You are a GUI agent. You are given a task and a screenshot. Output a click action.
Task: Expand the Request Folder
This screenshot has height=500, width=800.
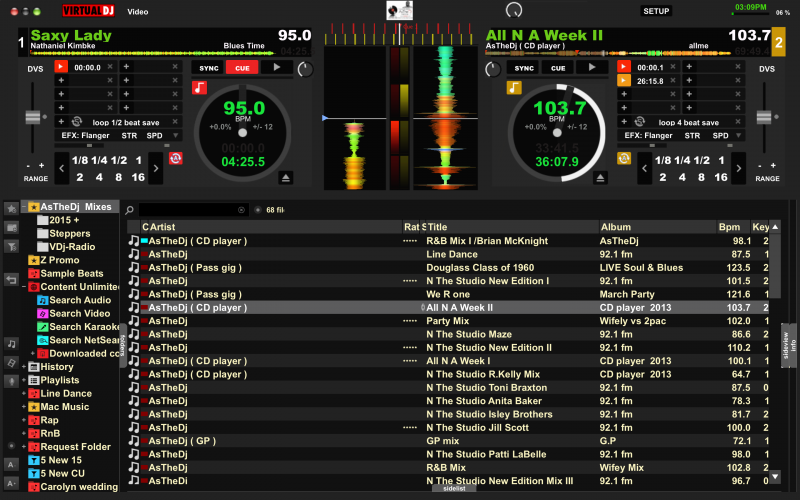24,446
